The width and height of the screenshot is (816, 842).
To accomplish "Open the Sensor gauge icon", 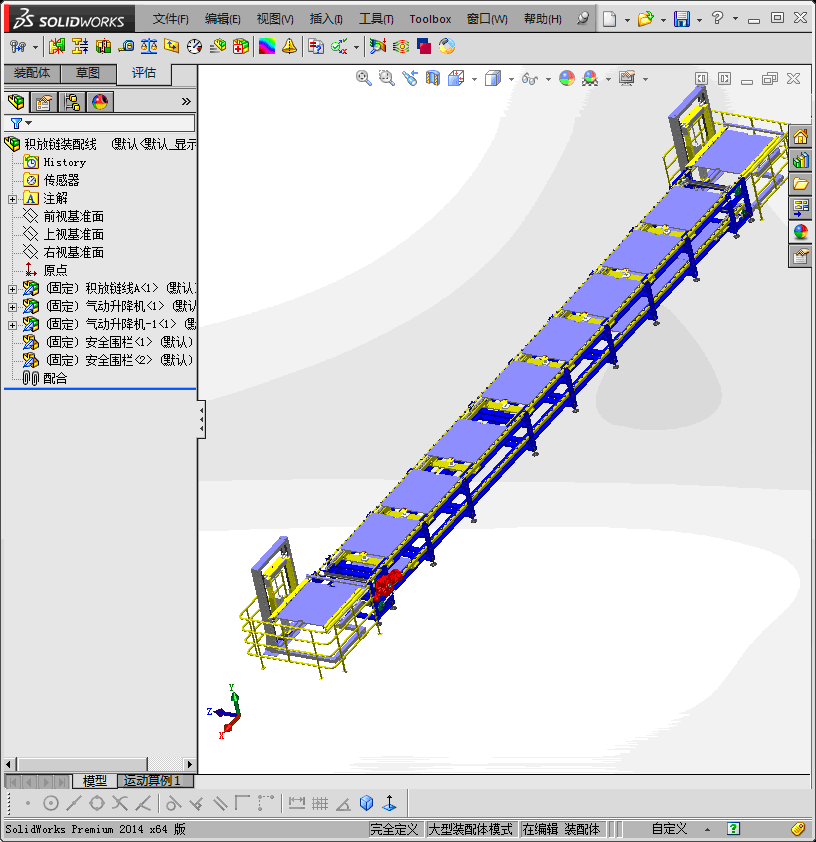I will pyautogui.click(x=194, y=47).
